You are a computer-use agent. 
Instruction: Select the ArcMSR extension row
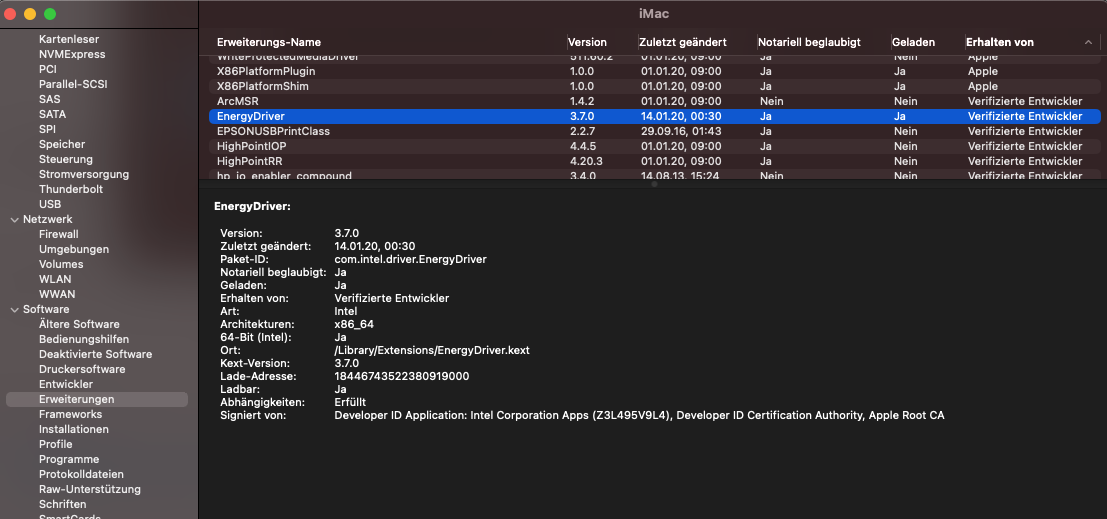coord(238,101)
